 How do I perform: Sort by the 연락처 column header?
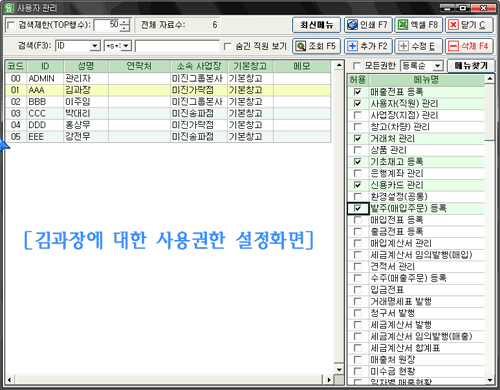tap(139, 66)
